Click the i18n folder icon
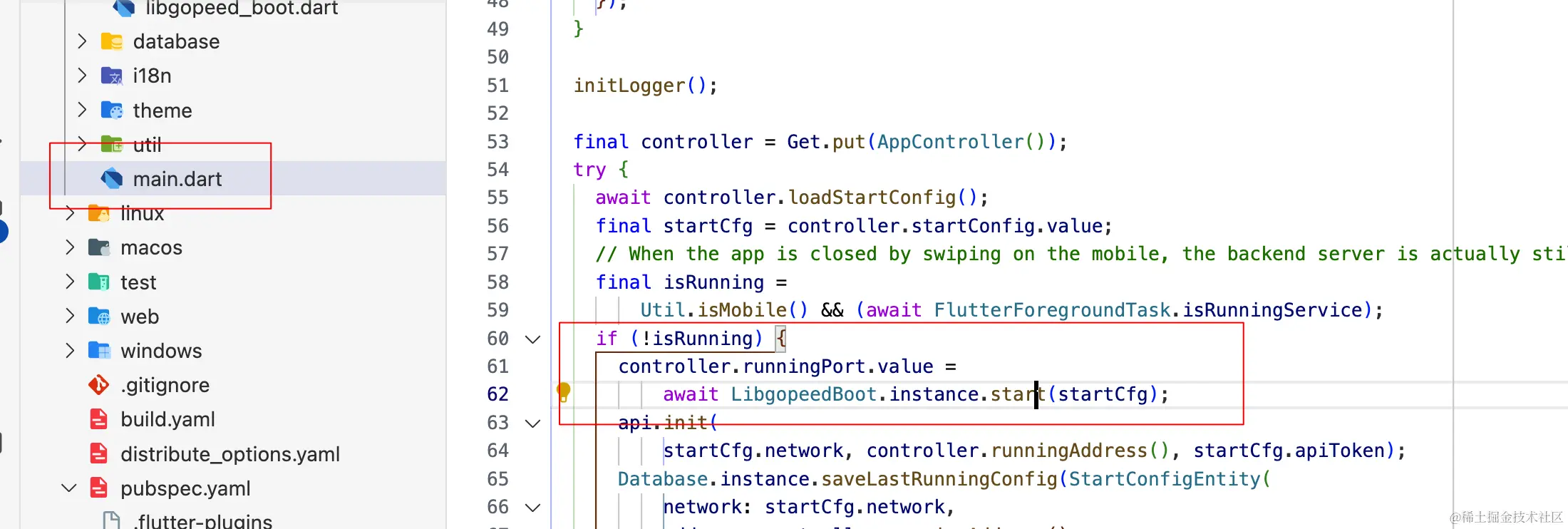Screen dimensions: 1568x529 coord(112,76)
